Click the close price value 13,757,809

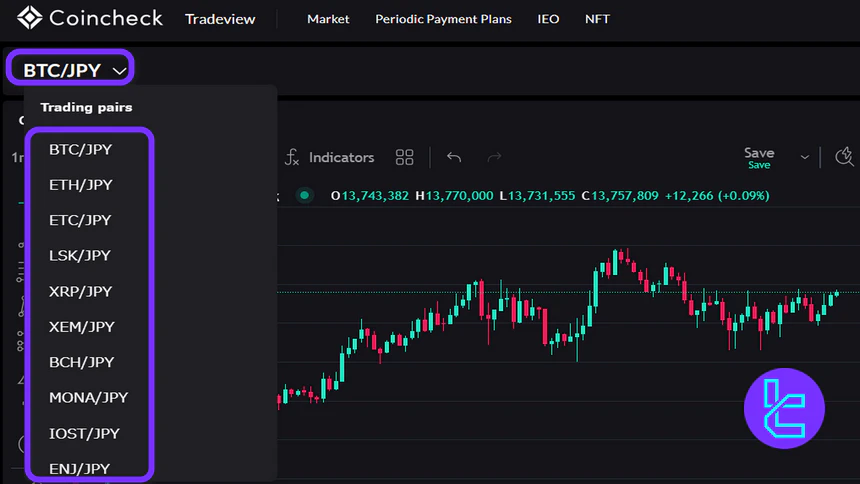[624, 196]
